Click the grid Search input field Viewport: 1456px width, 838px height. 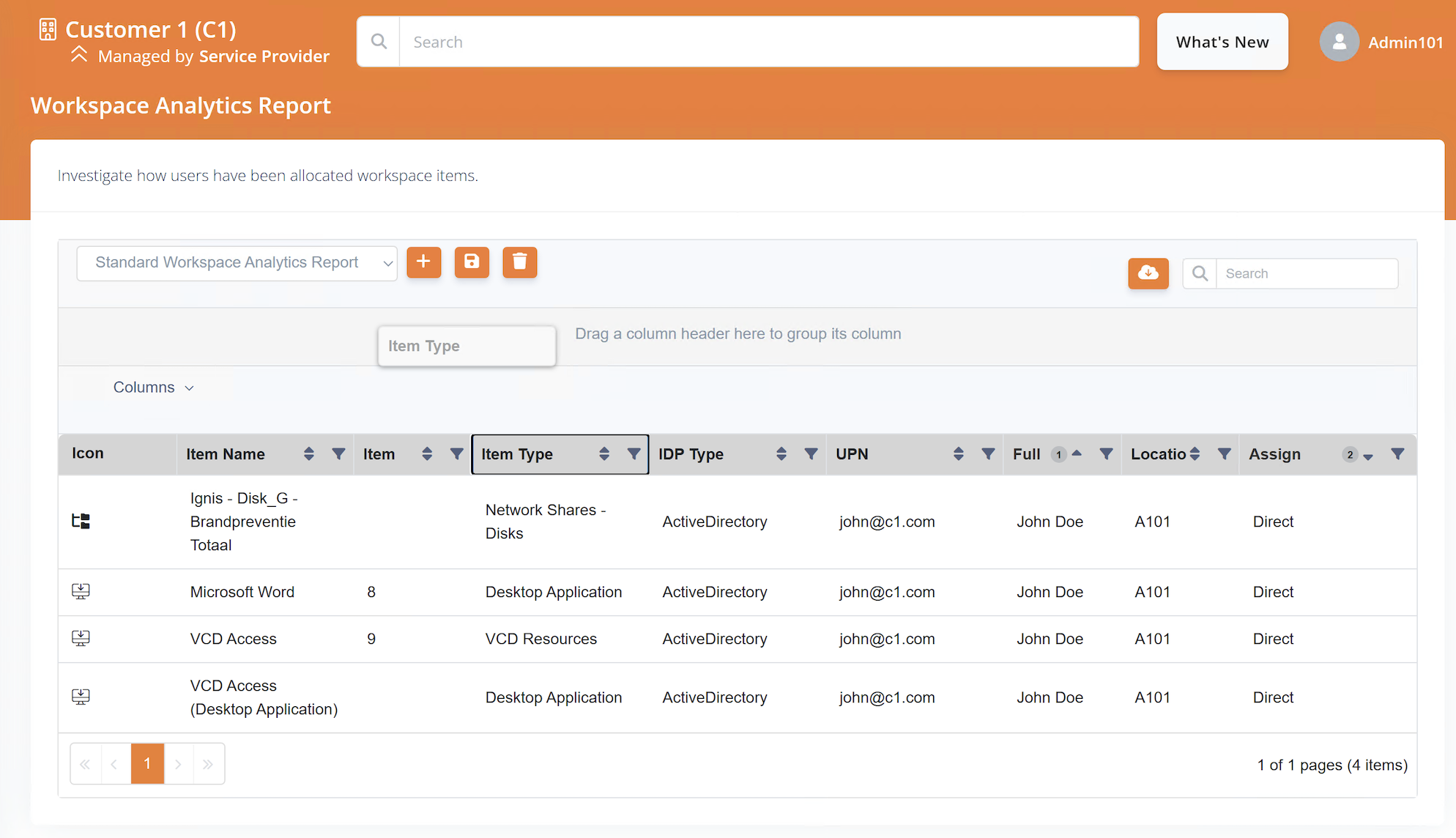(x=1306, y=273)
